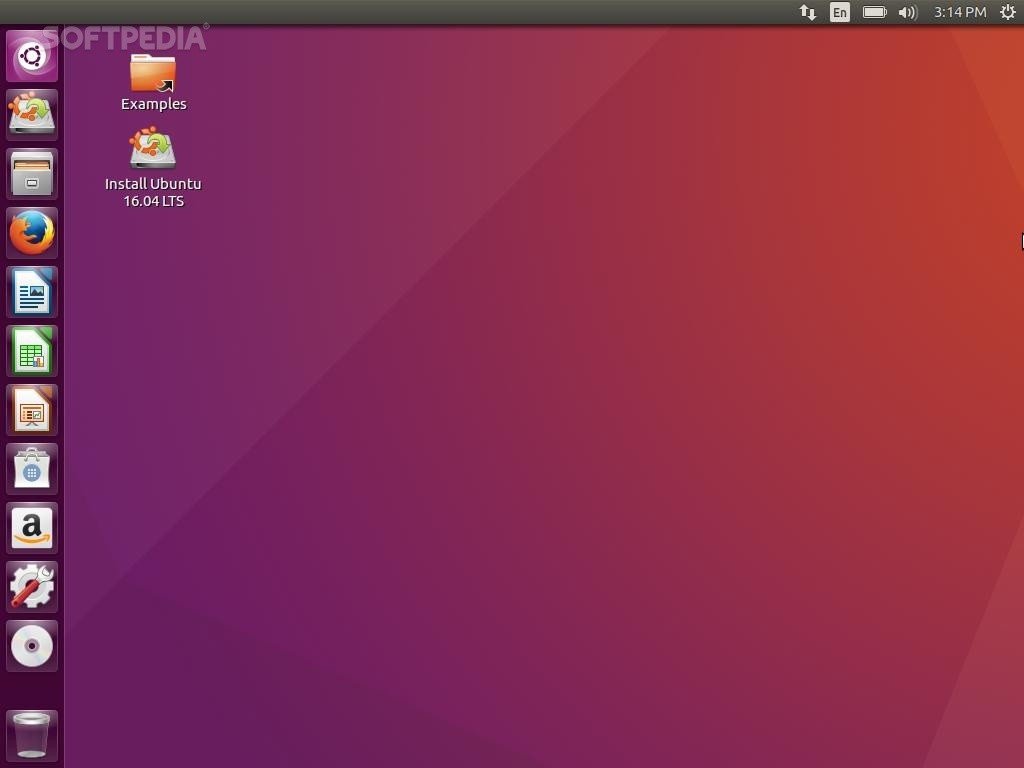Open LibreOffice Impress presentation
The image size is (1024, 768).
[x=32, y=410]
